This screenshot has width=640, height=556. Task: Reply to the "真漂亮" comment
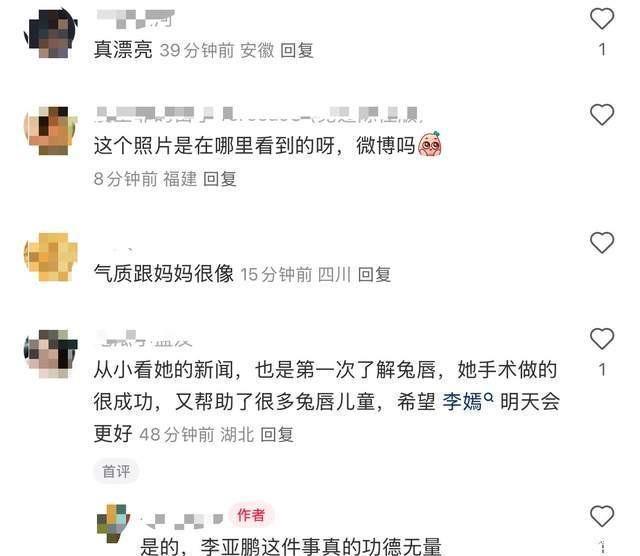coord(297,51)
